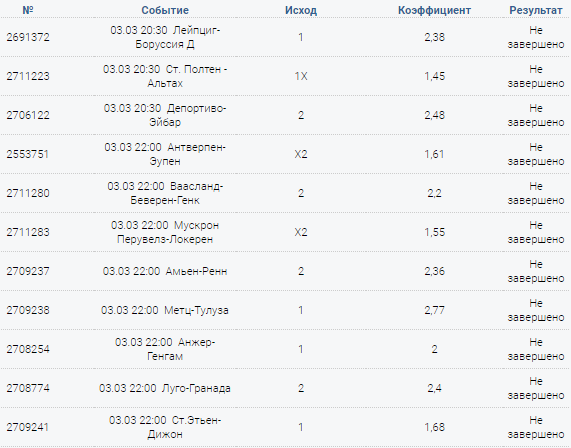Click bet number 2708774
The height and width of the screenshot is (448, 571).
coord(28,388)
